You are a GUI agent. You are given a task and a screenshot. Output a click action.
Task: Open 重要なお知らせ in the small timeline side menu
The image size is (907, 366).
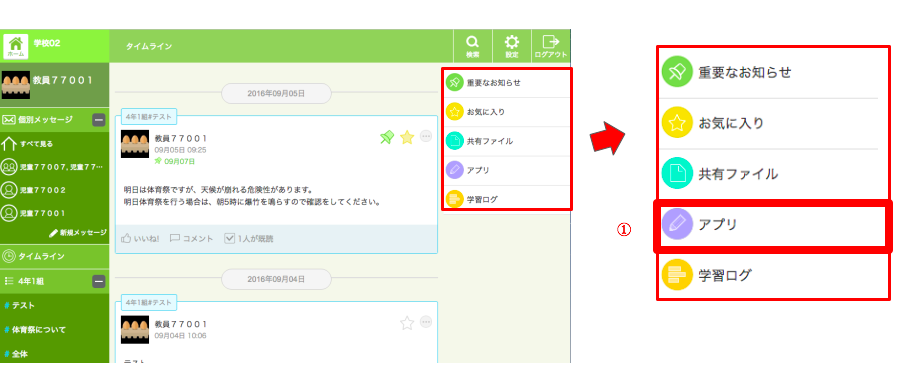click(507, 83)
